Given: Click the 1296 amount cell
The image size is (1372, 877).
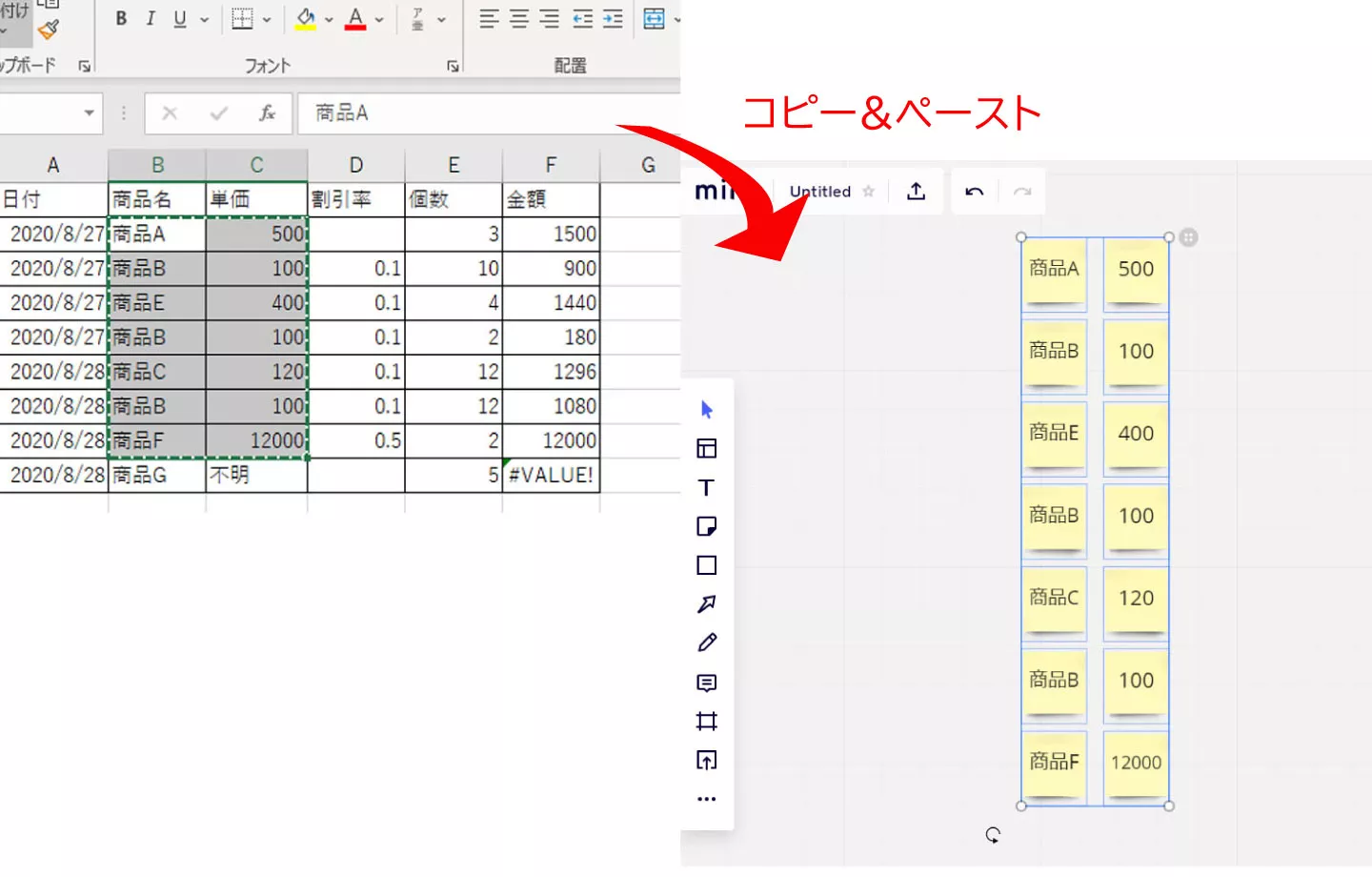Looking at the screenshot, I should click(551, 372).
